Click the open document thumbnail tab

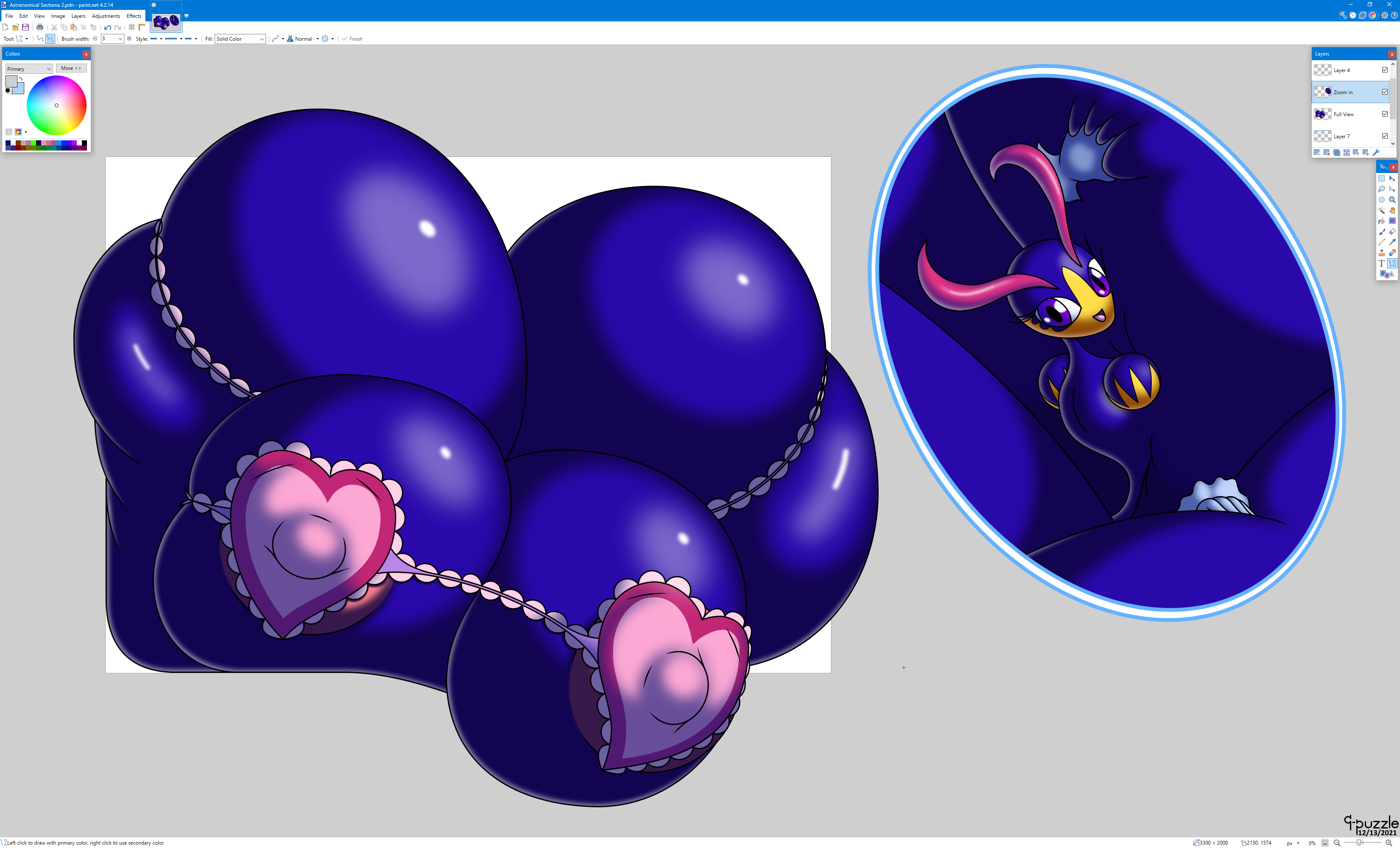[166, 22]
